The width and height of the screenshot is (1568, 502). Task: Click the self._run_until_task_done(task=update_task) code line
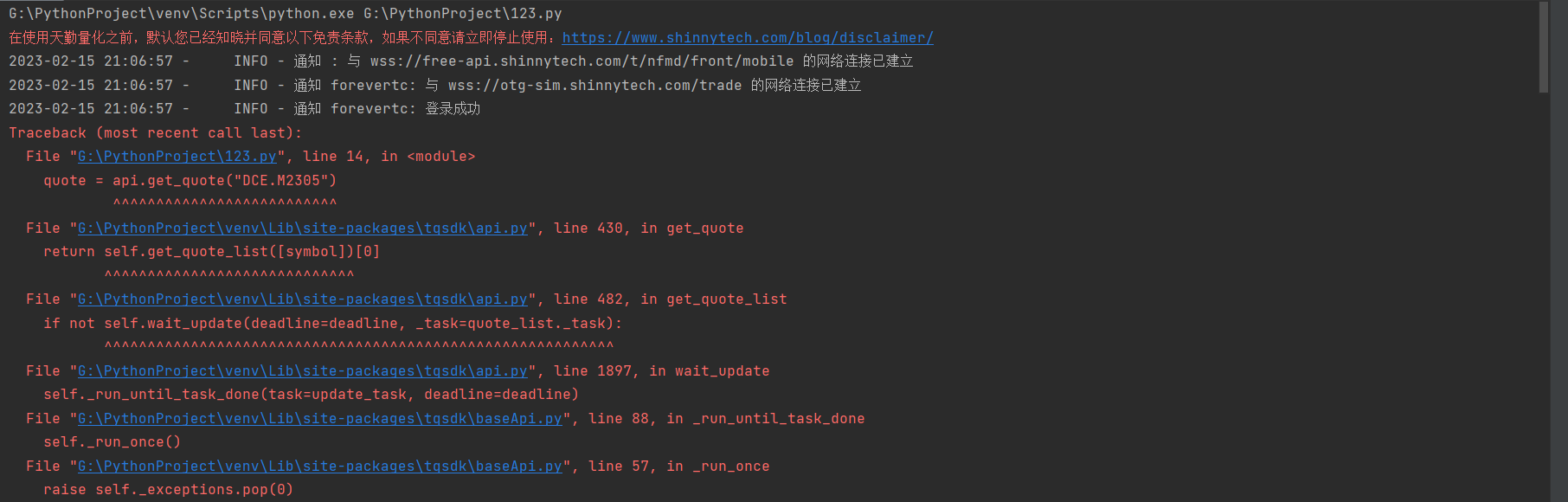312,394
